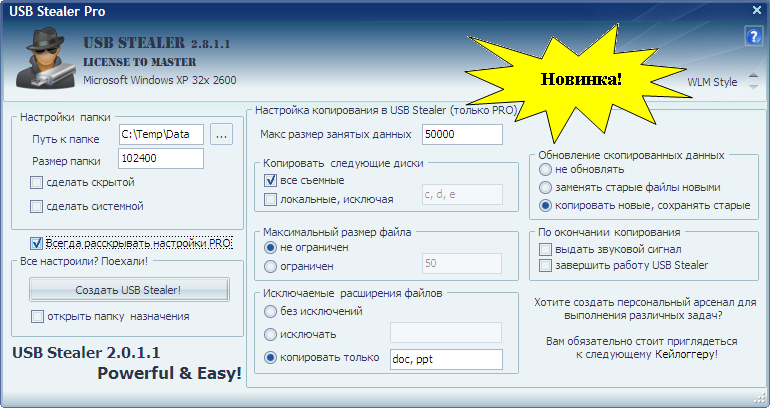Browse for folder path with the ellipsis button
Viewport: 770px width, 408px height.
click(221, 135)
